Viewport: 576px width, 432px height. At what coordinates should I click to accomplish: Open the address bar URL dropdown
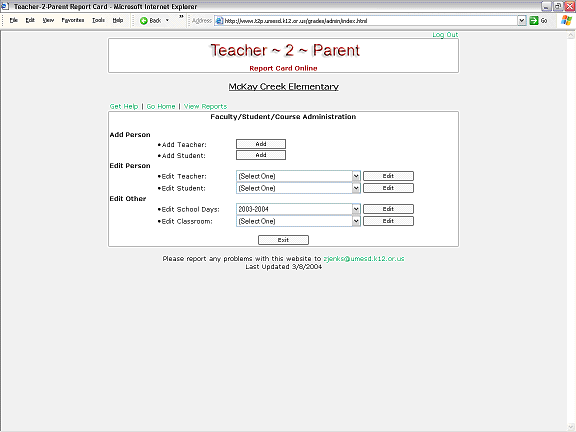point(522,21)
